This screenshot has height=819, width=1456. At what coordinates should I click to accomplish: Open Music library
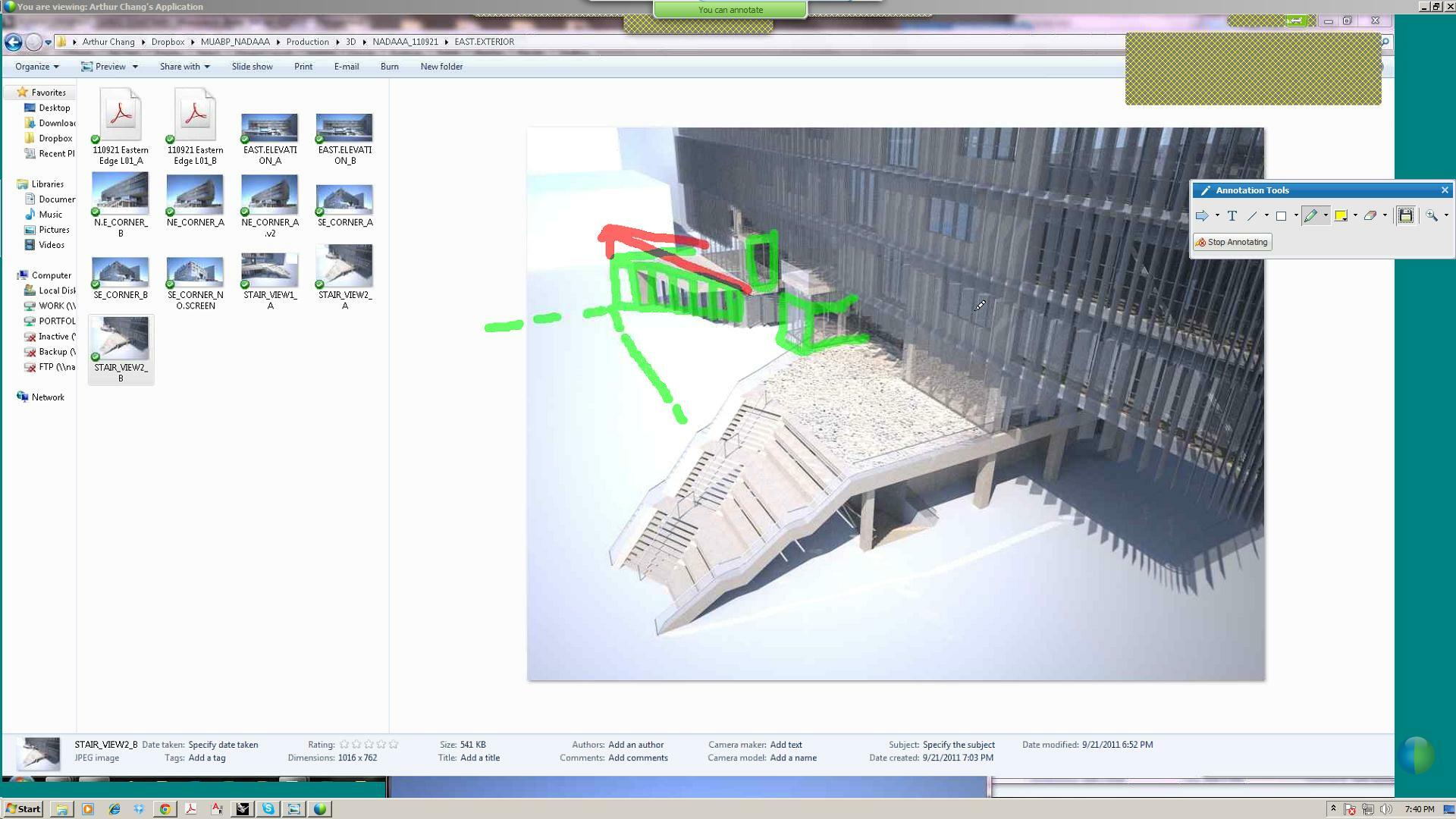43,215
